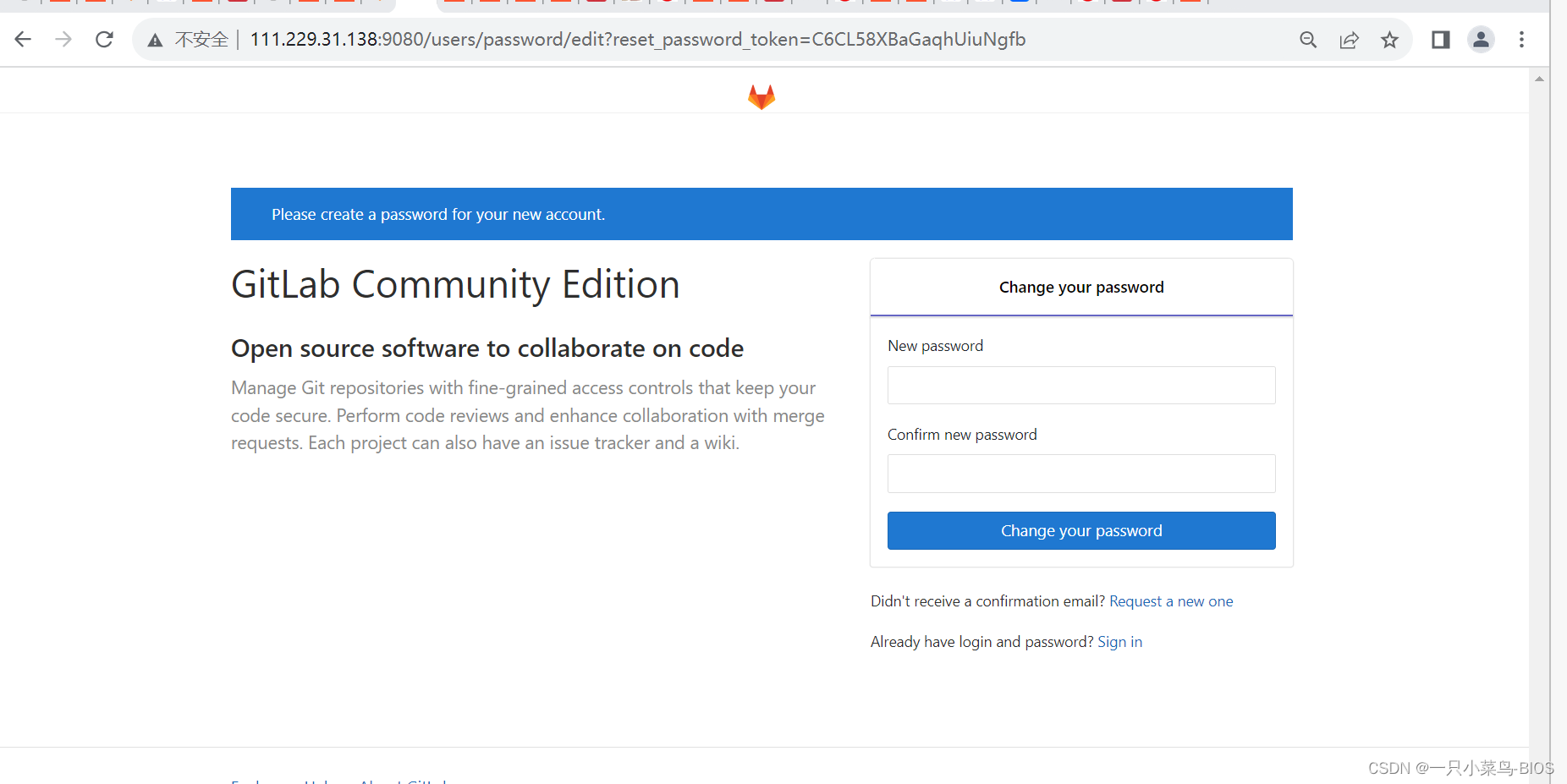Screen dimensions: 1567x784
Task: Click the scrollbar up arrow
Action: (1539, 79)
